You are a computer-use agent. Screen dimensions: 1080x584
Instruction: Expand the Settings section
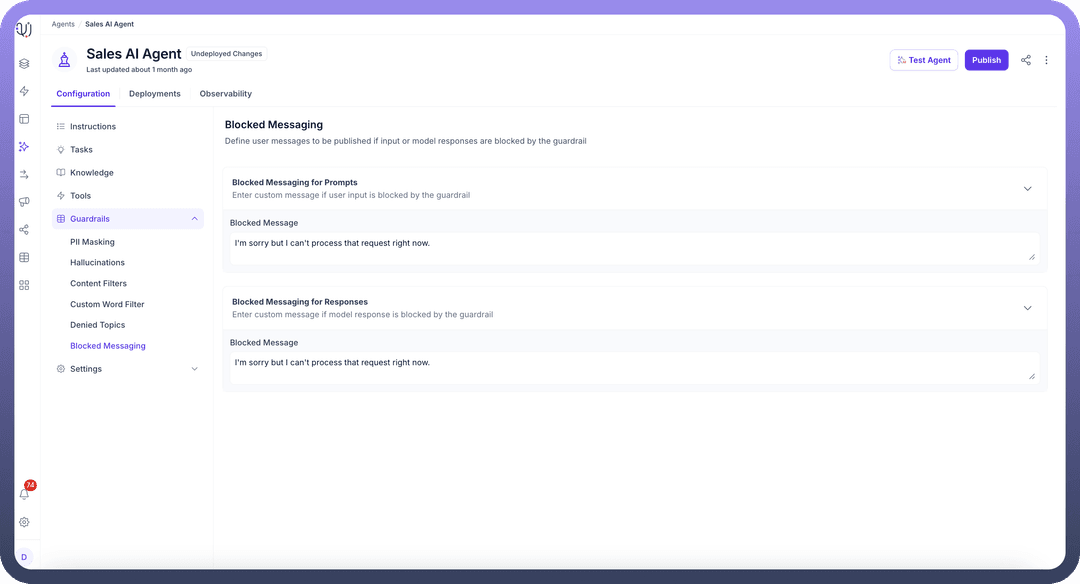click(x=194, y=369)
